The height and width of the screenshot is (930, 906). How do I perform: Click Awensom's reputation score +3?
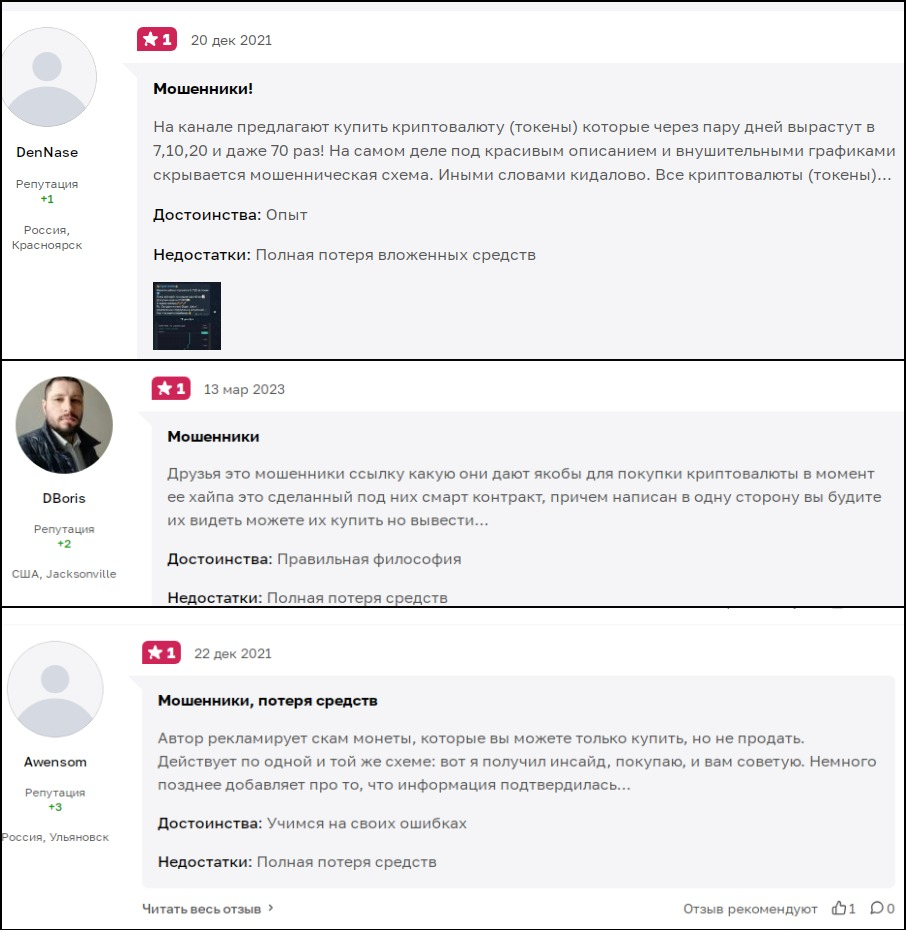(x=55, y=807)
